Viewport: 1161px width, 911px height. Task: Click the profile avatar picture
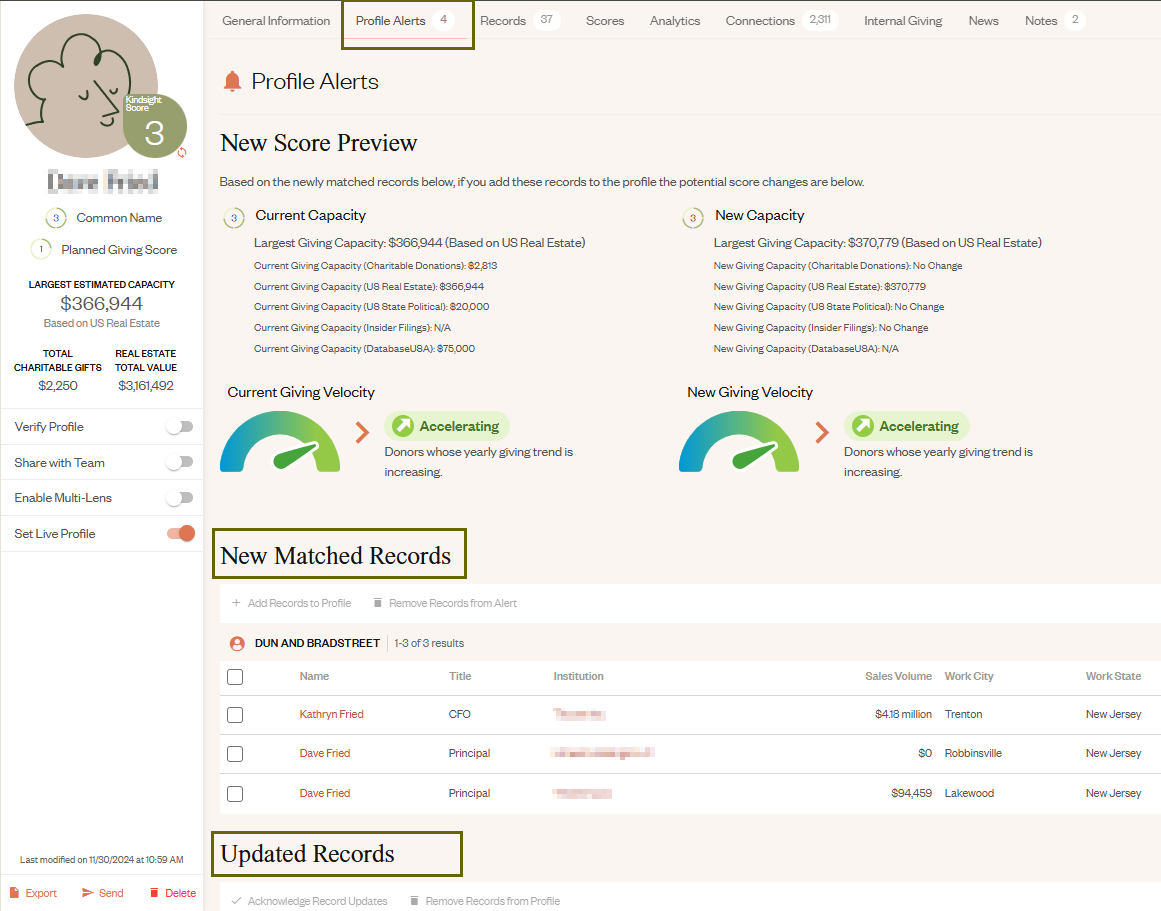[86, 86]
